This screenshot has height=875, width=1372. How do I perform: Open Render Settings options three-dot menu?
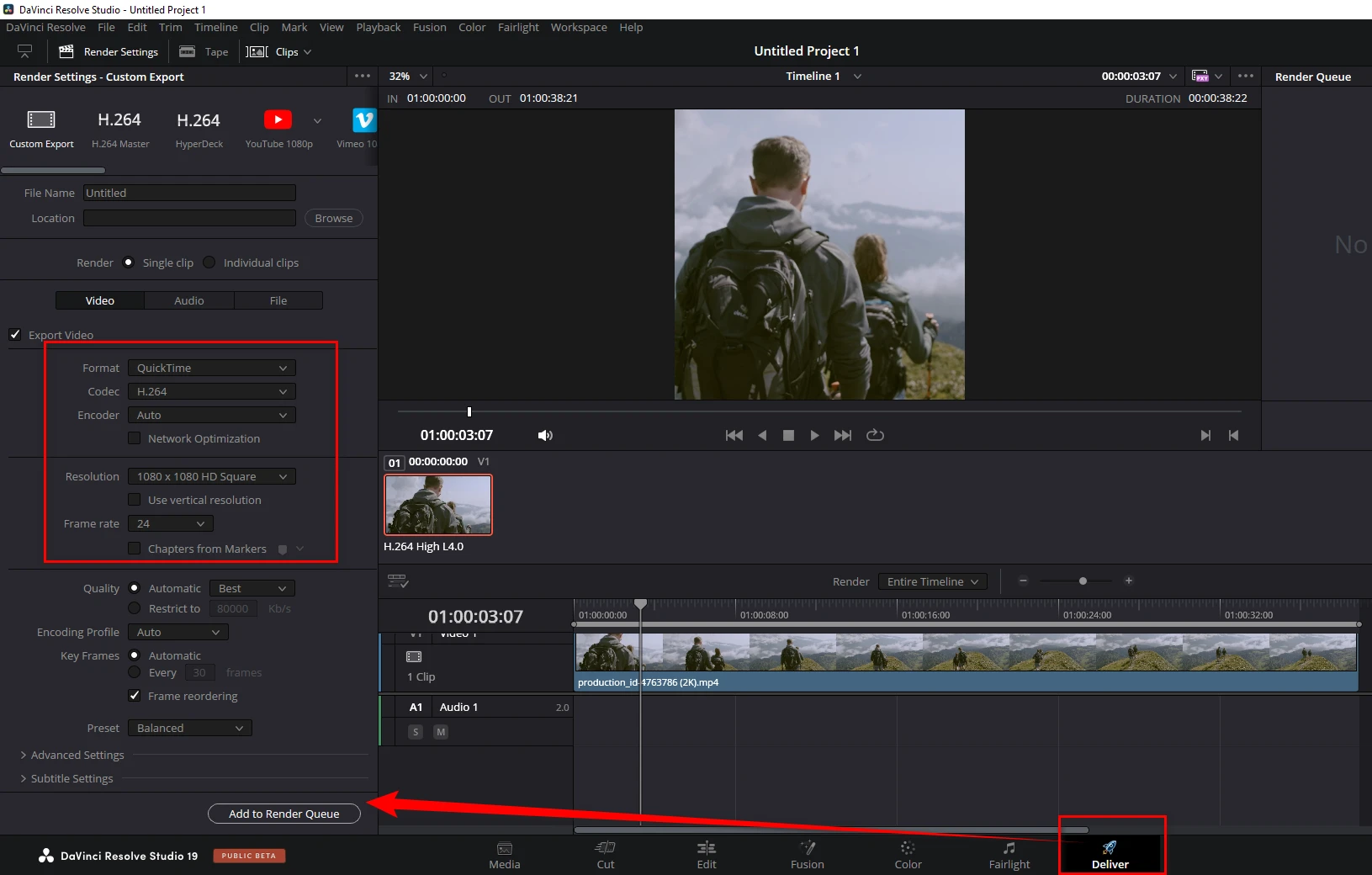point(363,76)
